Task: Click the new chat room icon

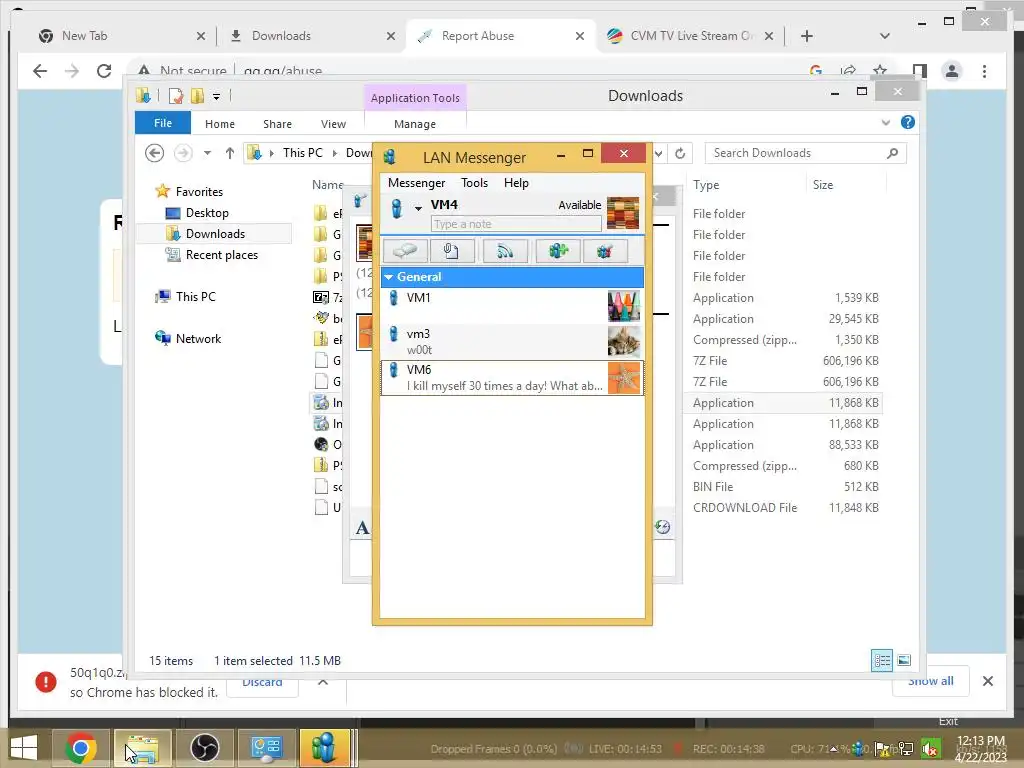Action: pyautogui.click(x=558, y=251)
